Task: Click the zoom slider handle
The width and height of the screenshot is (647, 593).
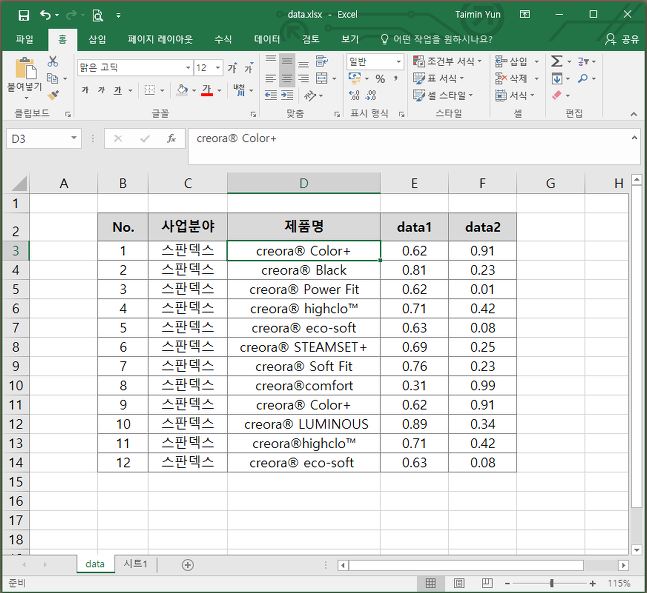Action: pyautogui.click(x=552, y=583)
